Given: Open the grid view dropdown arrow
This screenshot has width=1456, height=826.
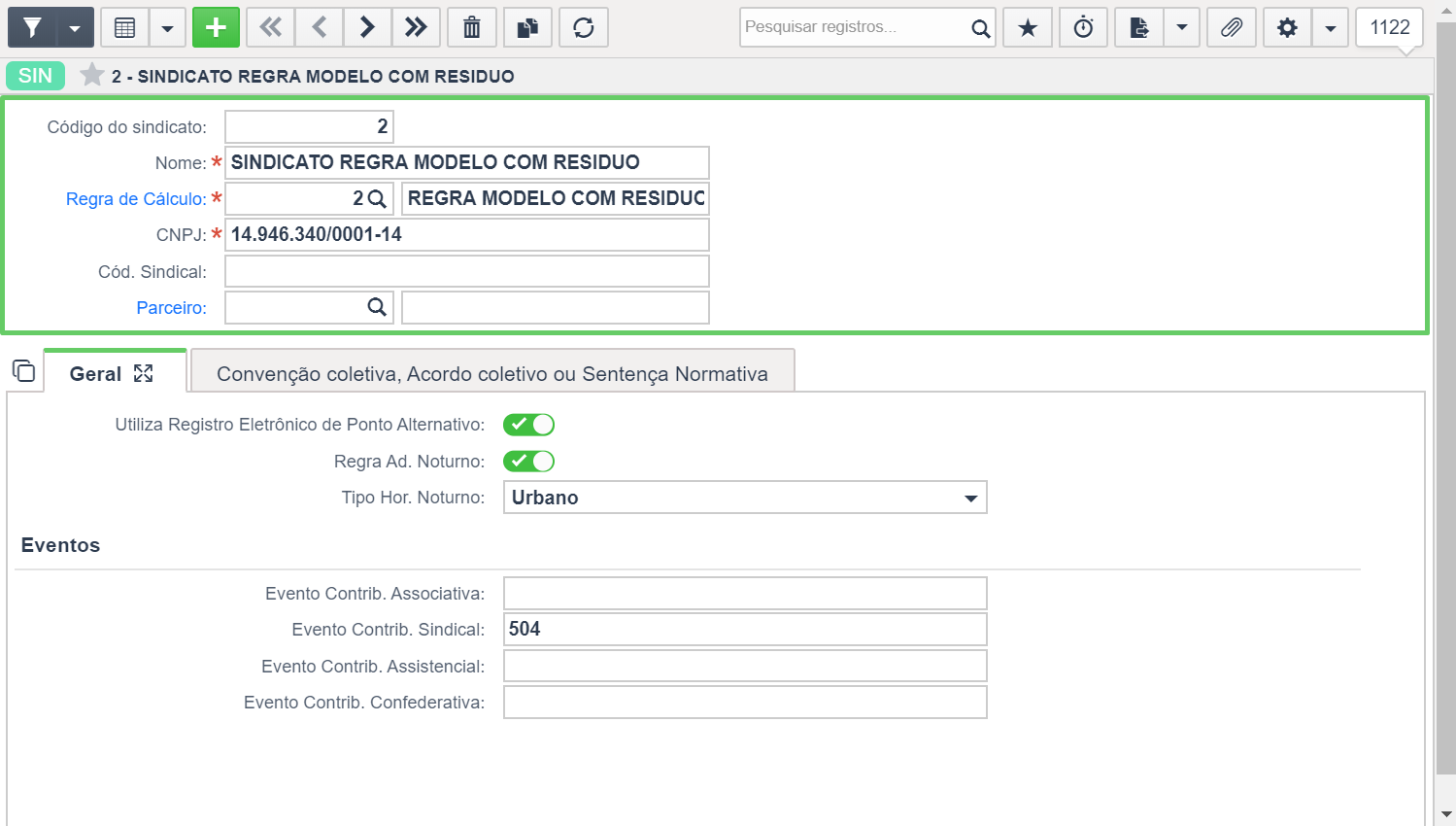Looking at the screenshot, I should tap(167, 27).
